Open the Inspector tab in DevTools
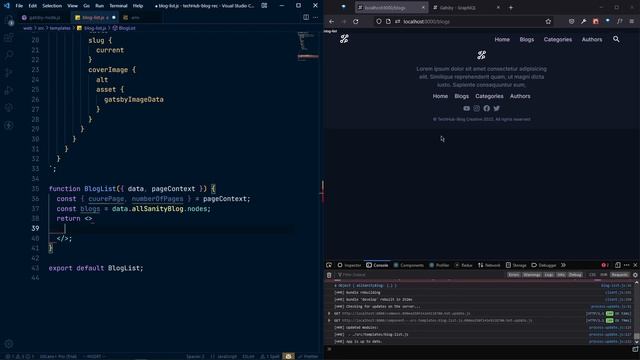 (349, 265)
